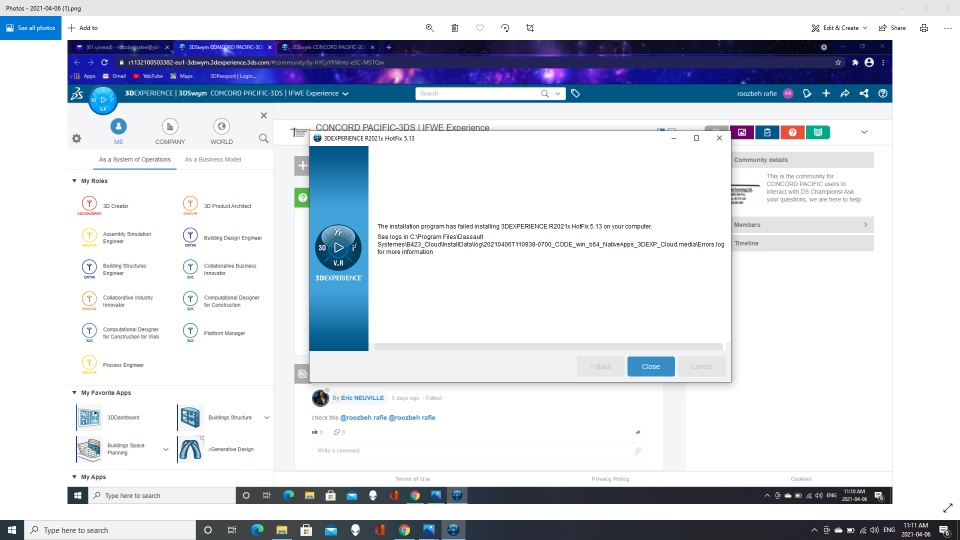The height and width of the screenshot is (540, 960).
Task: Click the reshare arrow on Eric's post
Action: pos(638,432)
